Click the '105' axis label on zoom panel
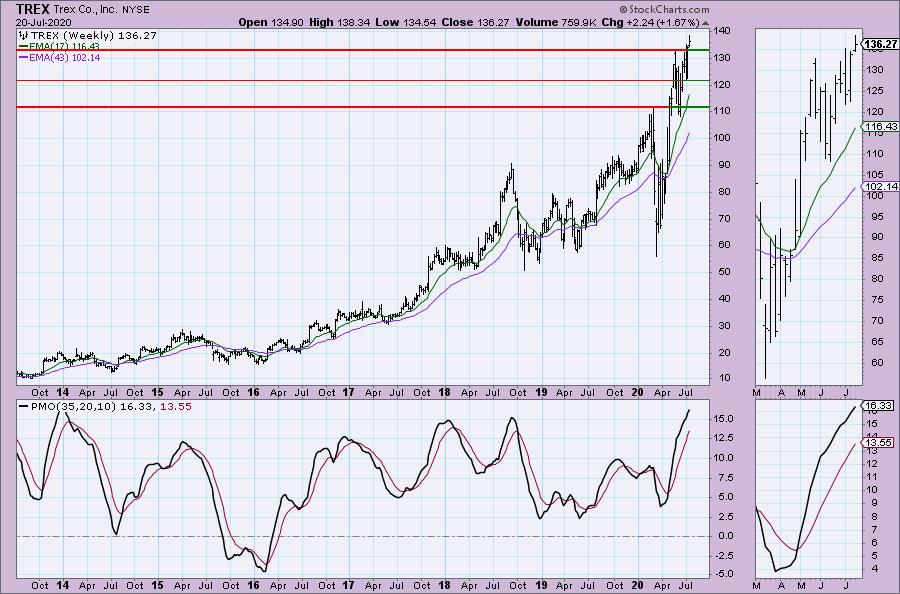This screenshot has width=900, height=594. coord(875,174)
